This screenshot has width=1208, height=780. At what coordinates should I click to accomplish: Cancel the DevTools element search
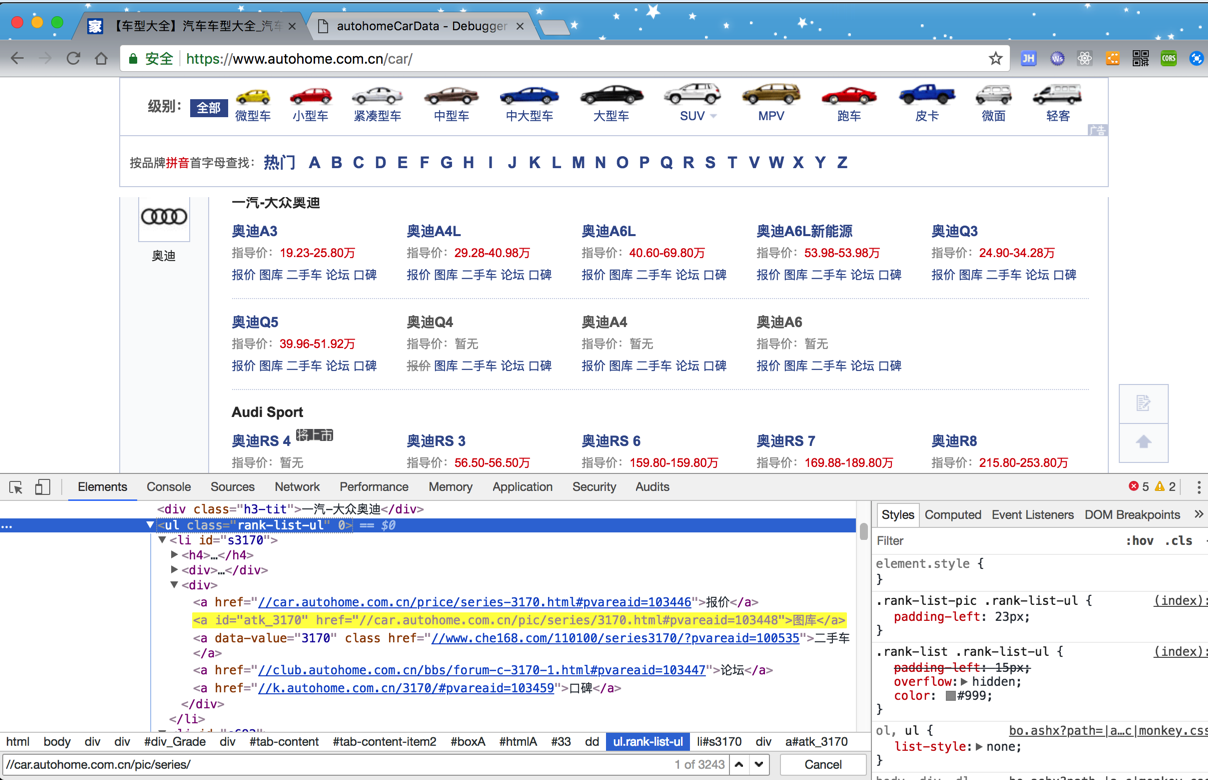click(823, 765)
